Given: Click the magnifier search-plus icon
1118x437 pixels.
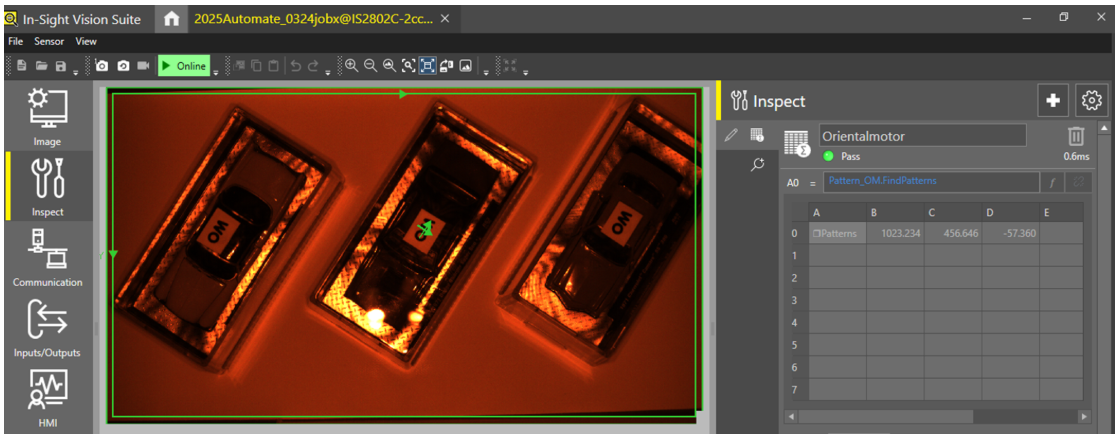Looking at the screenshot, I should pos(757,165).
